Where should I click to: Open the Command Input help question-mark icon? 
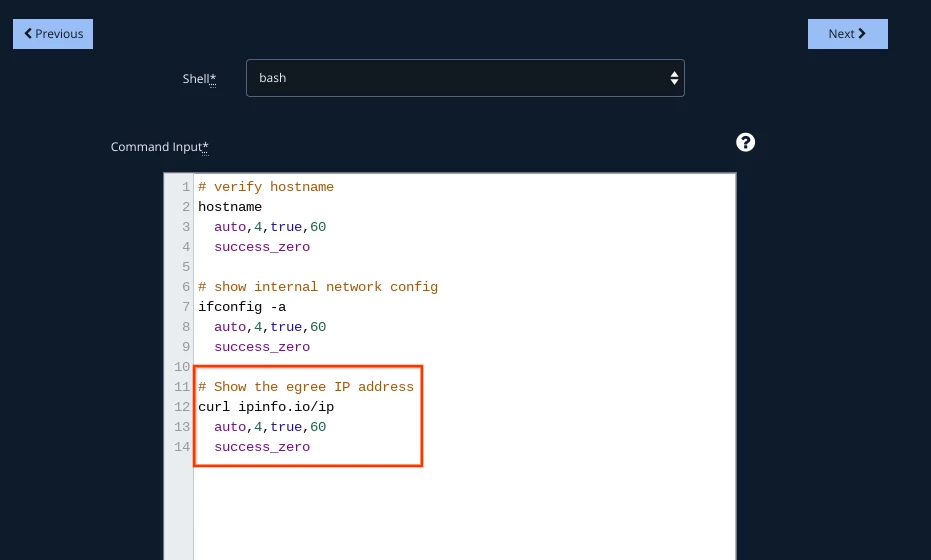[x=745, y=143]
